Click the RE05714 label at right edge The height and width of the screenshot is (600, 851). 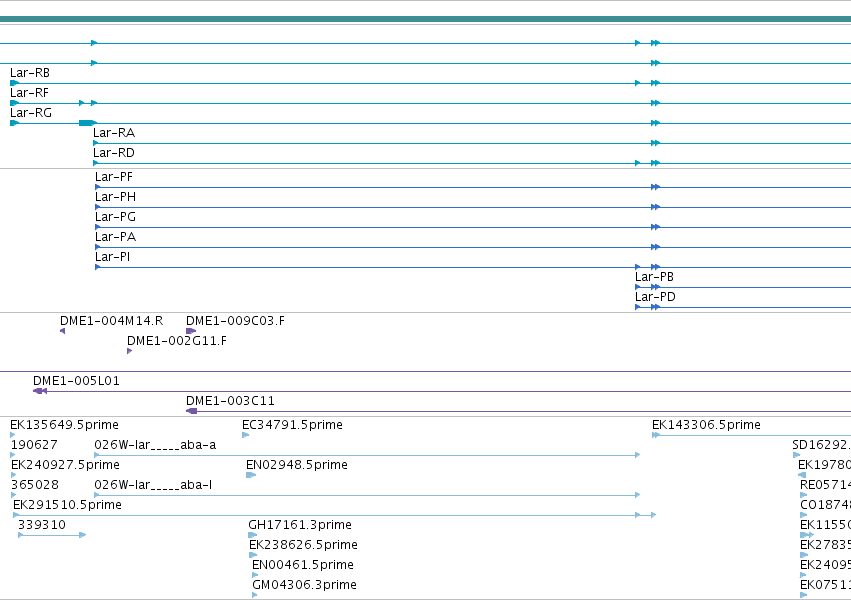(825, 486)
